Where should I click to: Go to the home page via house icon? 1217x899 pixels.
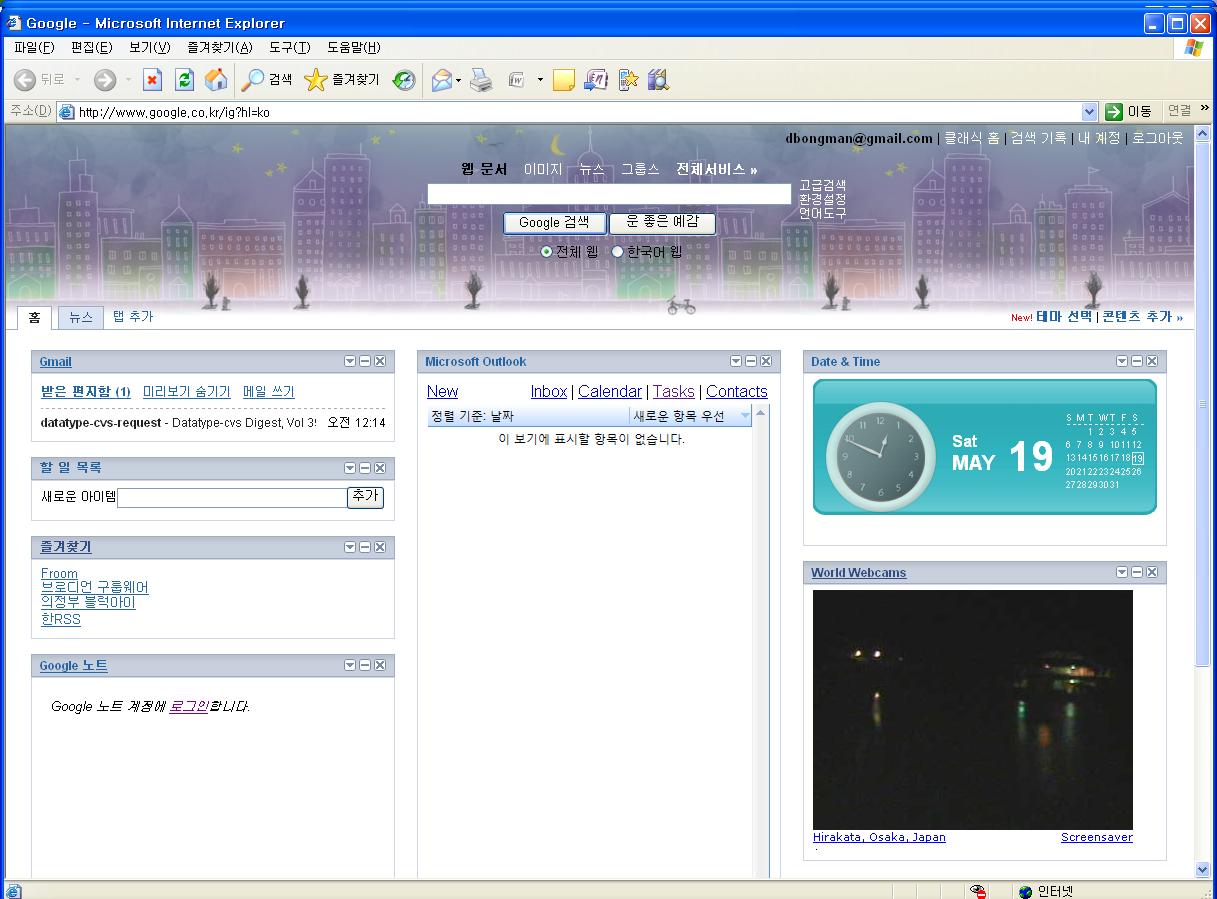coord(216,80)
